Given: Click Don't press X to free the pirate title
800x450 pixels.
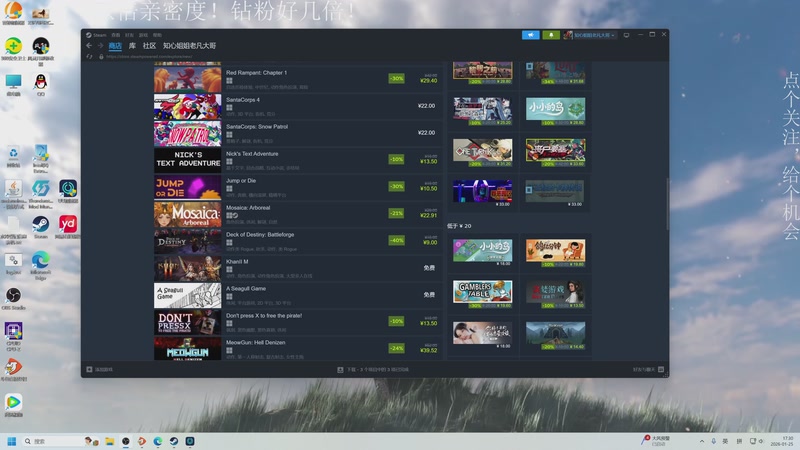Looking at the screenshot, I should [x=264, y=316].
